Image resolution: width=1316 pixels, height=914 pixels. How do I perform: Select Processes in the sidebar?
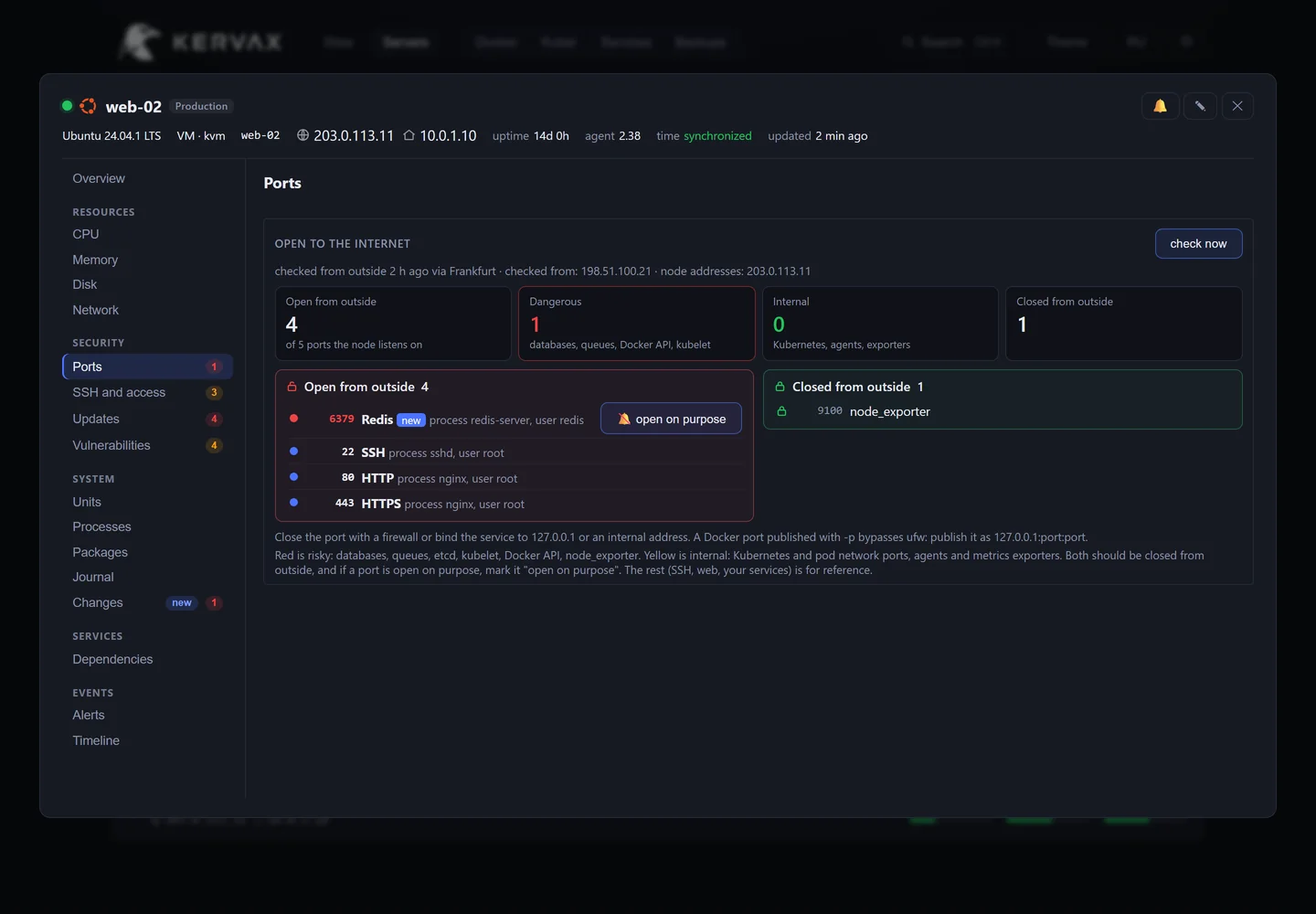(147, 526)
